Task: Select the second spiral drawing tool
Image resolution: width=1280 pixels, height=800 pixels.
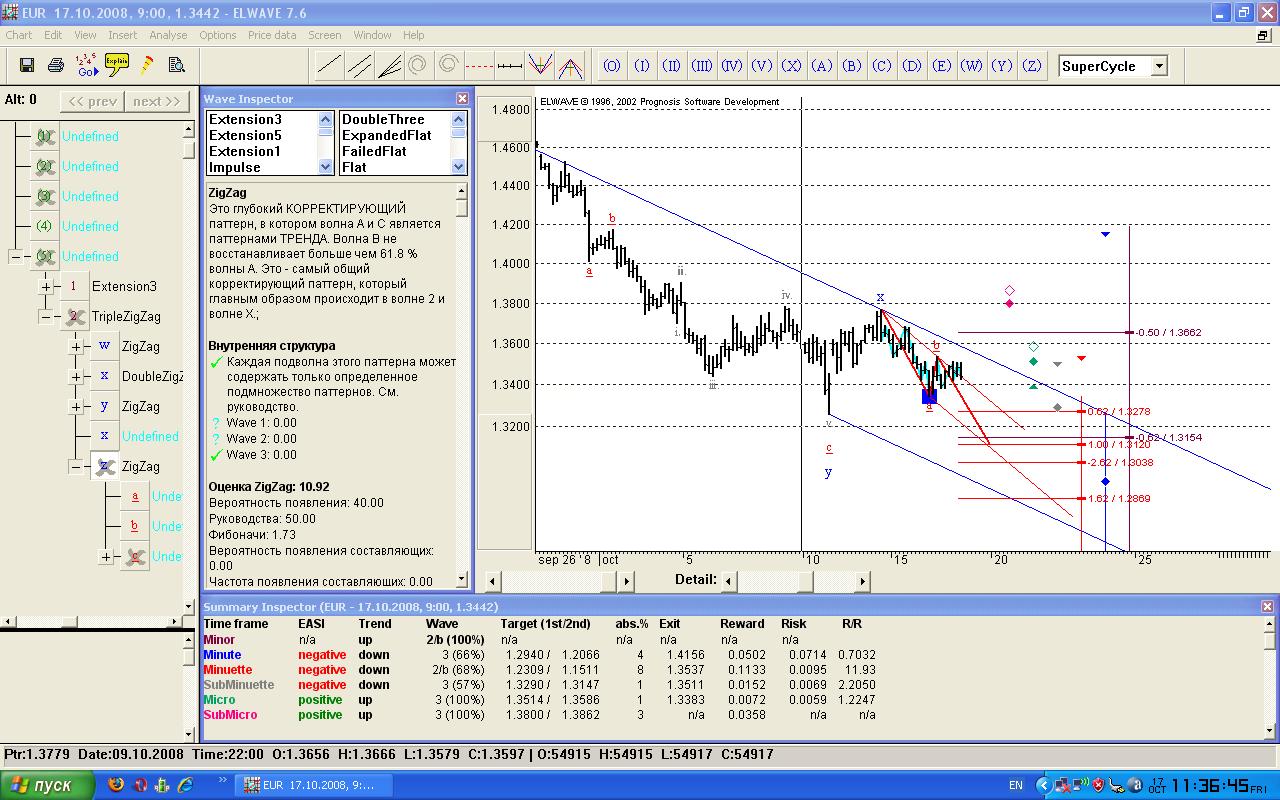Action: (x=448, y=66)
